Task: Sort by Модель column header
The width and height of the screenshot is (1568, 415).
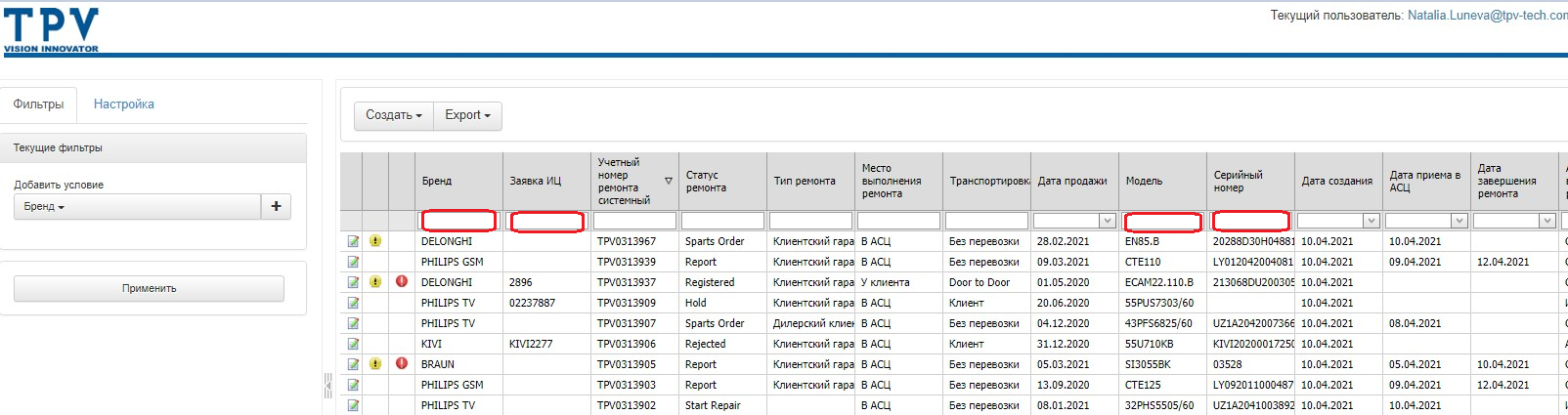Action: tap(1162, 181)
